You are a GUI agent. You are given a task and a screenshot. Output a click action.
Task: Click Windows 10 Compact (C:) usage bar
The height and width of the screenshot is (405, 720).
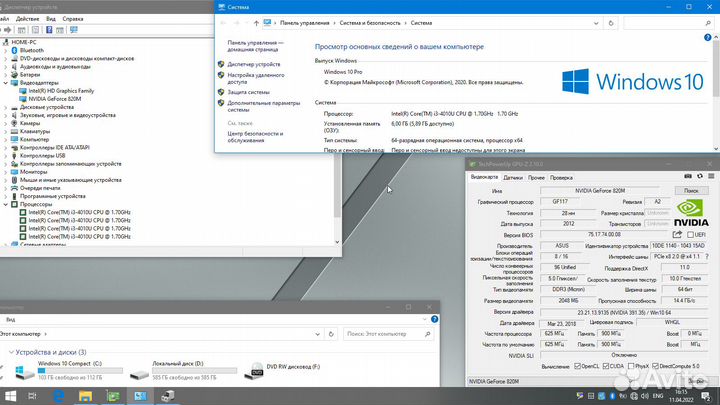(80, 371)
